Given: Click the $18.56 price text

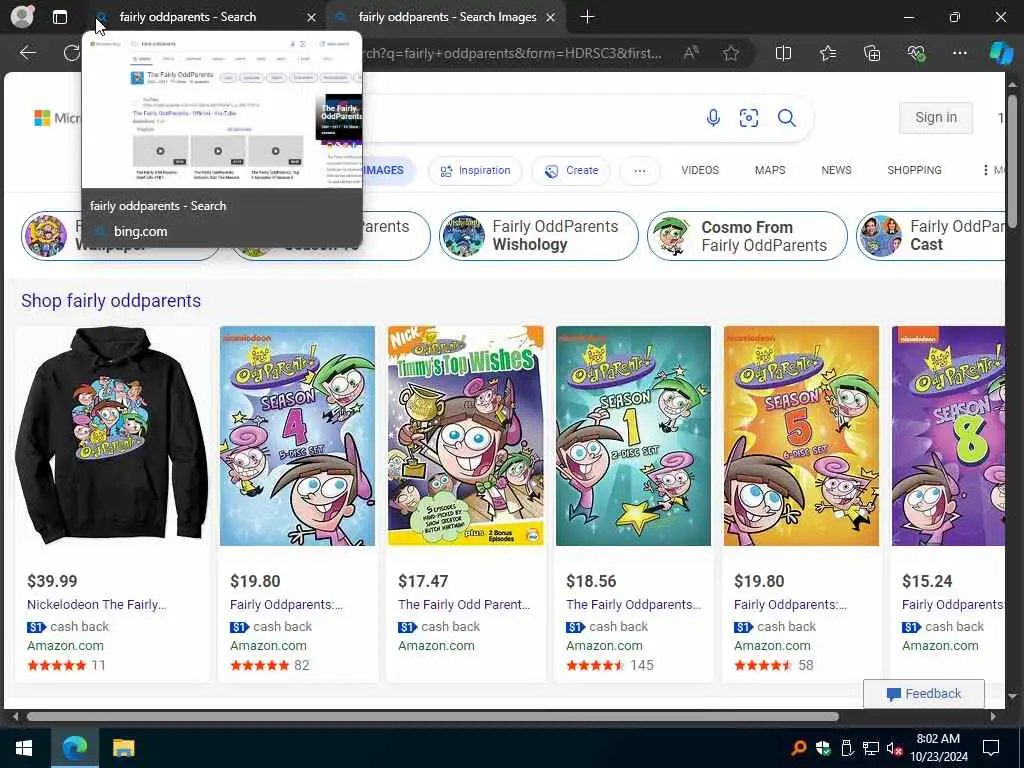Looking at the screenshot, I should point(591,581).
